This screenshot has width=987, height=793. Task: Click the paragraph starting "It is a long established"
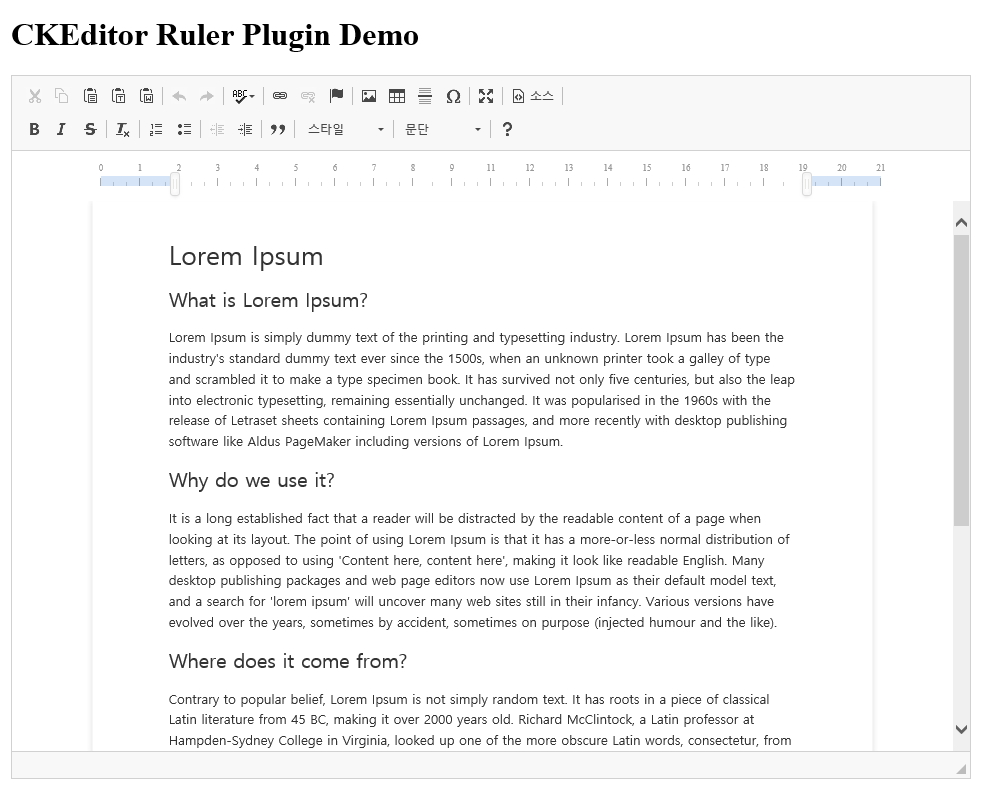[480, 570]
